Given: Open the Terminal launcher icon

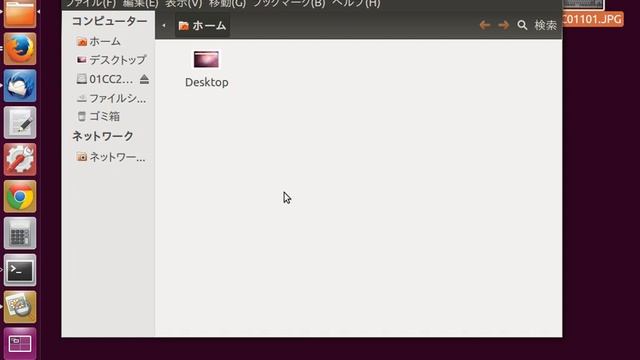Looking at the screenshot, I should (x=20, y=270).
